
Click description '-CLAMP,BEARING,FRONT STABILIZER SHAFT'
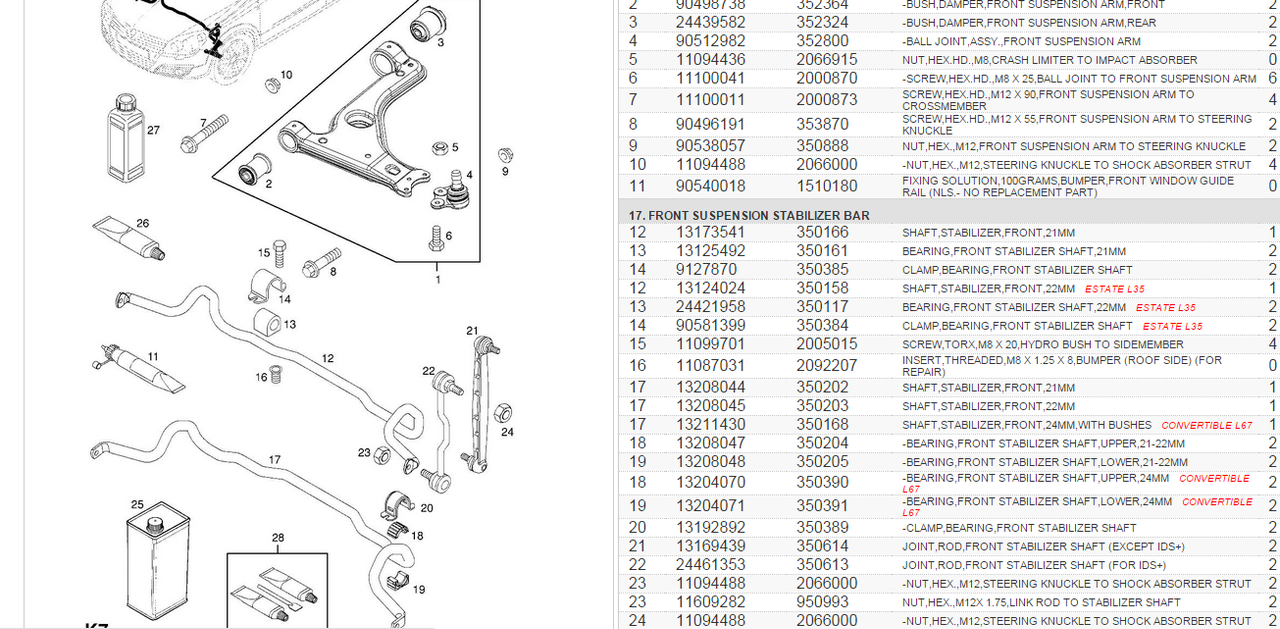point(1019,527)
